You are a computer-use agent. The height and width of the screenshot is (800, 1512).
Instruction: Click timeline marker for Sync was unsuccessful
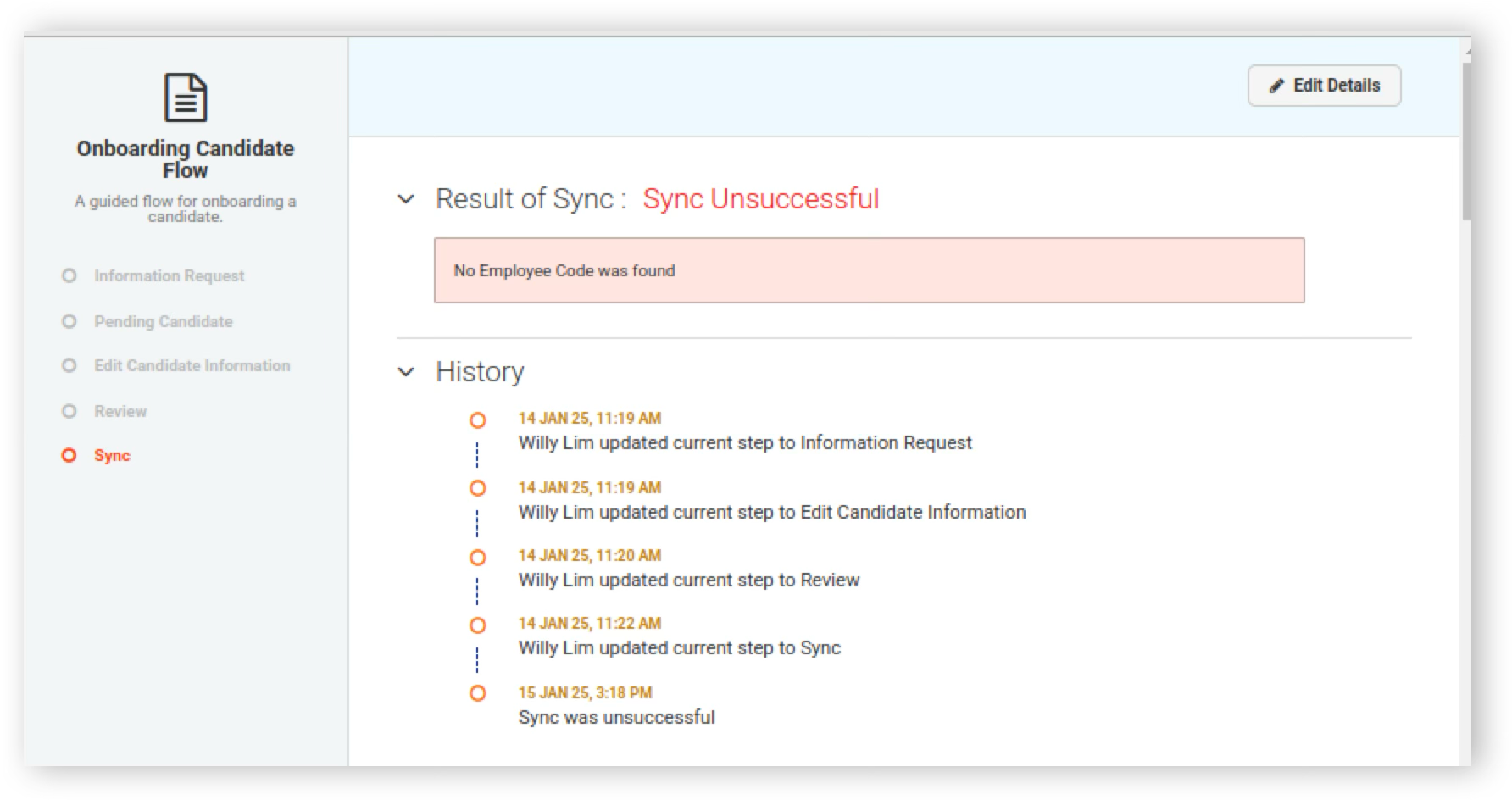click(478, 693)
